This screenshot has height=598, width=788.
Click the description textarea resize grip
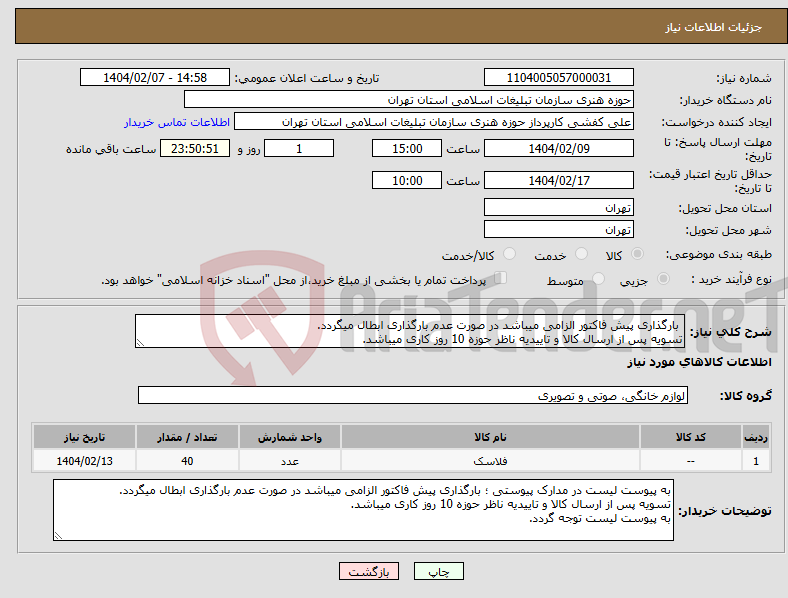[x=141, y=343]
